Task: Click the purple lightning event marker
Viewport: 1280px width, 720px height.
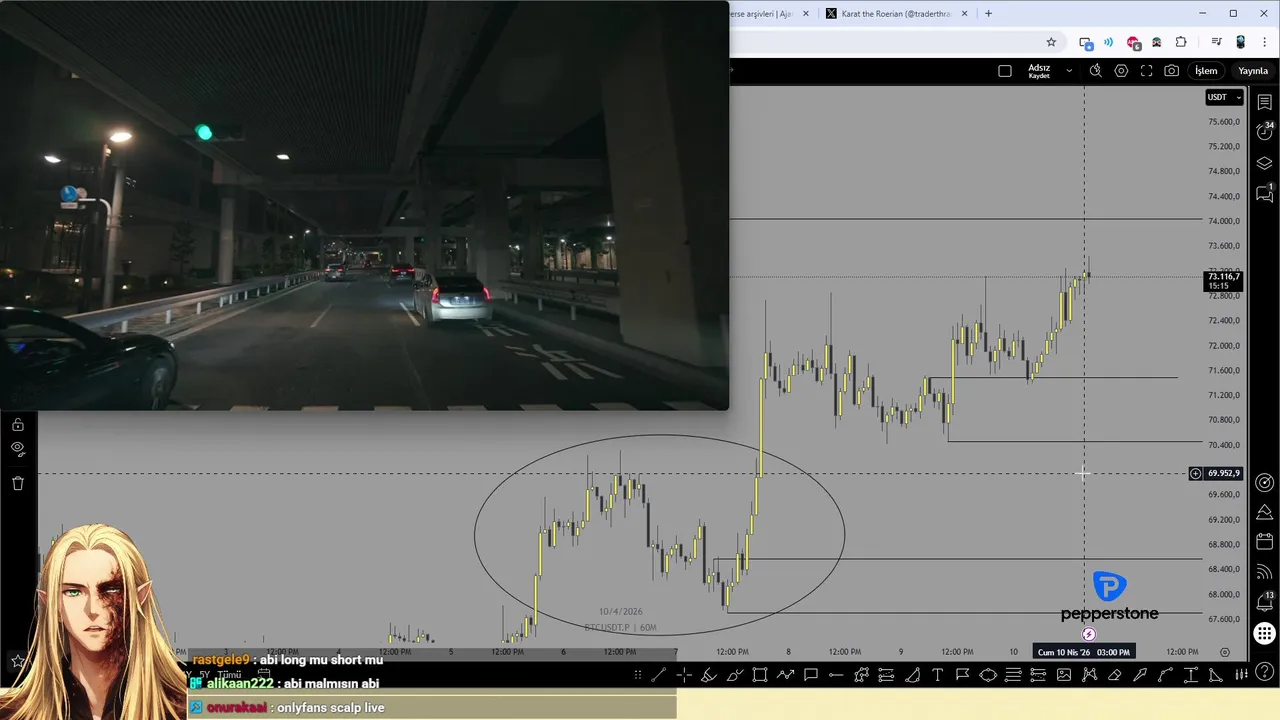Action: [x=1088, y=634]
